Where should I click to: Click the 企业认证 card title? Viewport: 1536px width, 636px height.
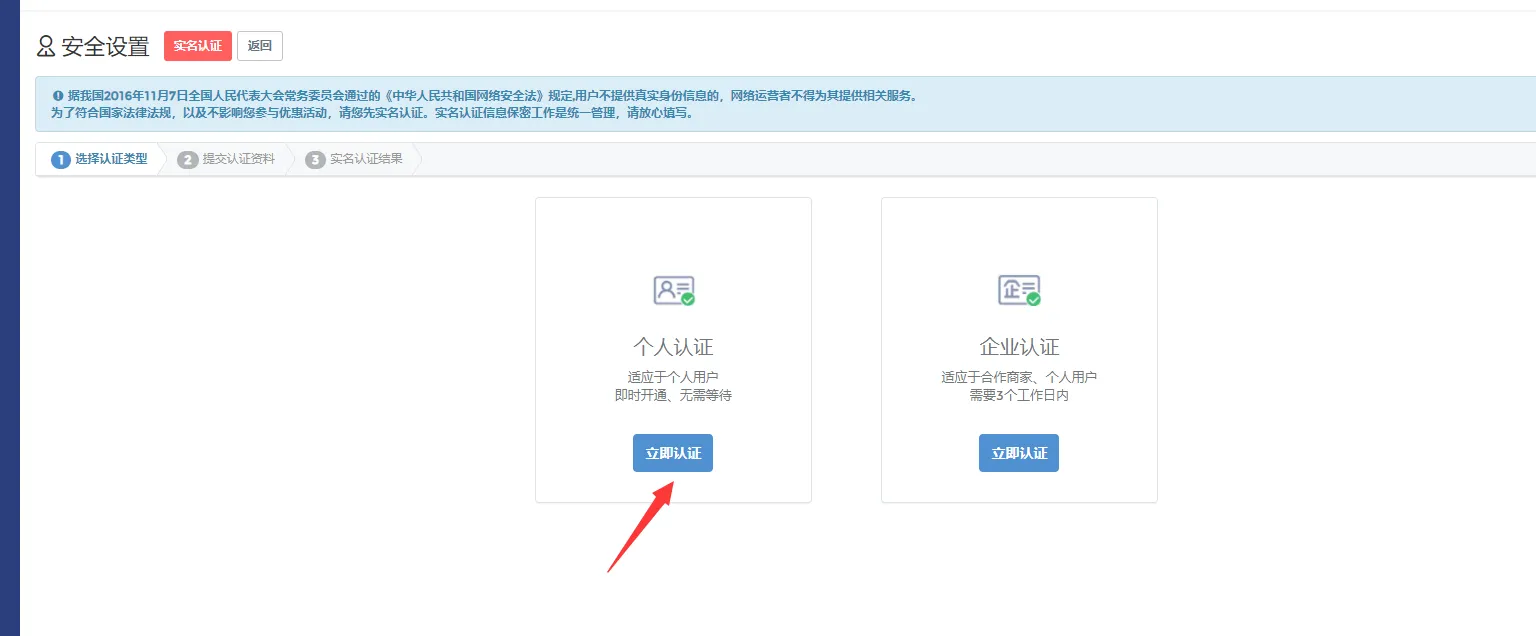pyautogui.click(x=1019, y=347)
